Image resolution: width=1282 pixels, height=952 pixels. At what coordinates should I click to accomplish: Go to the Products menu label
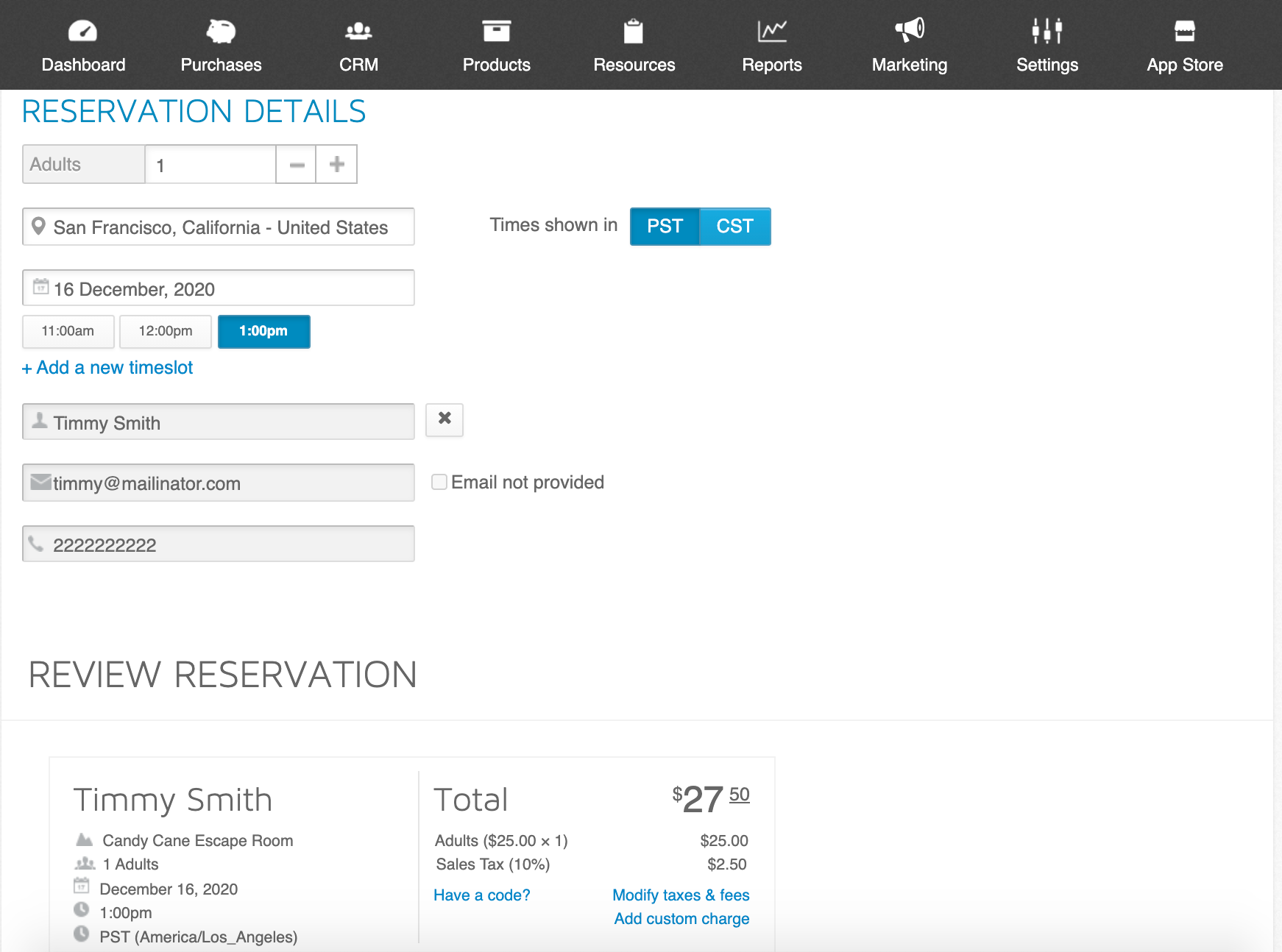coord(497,65)
